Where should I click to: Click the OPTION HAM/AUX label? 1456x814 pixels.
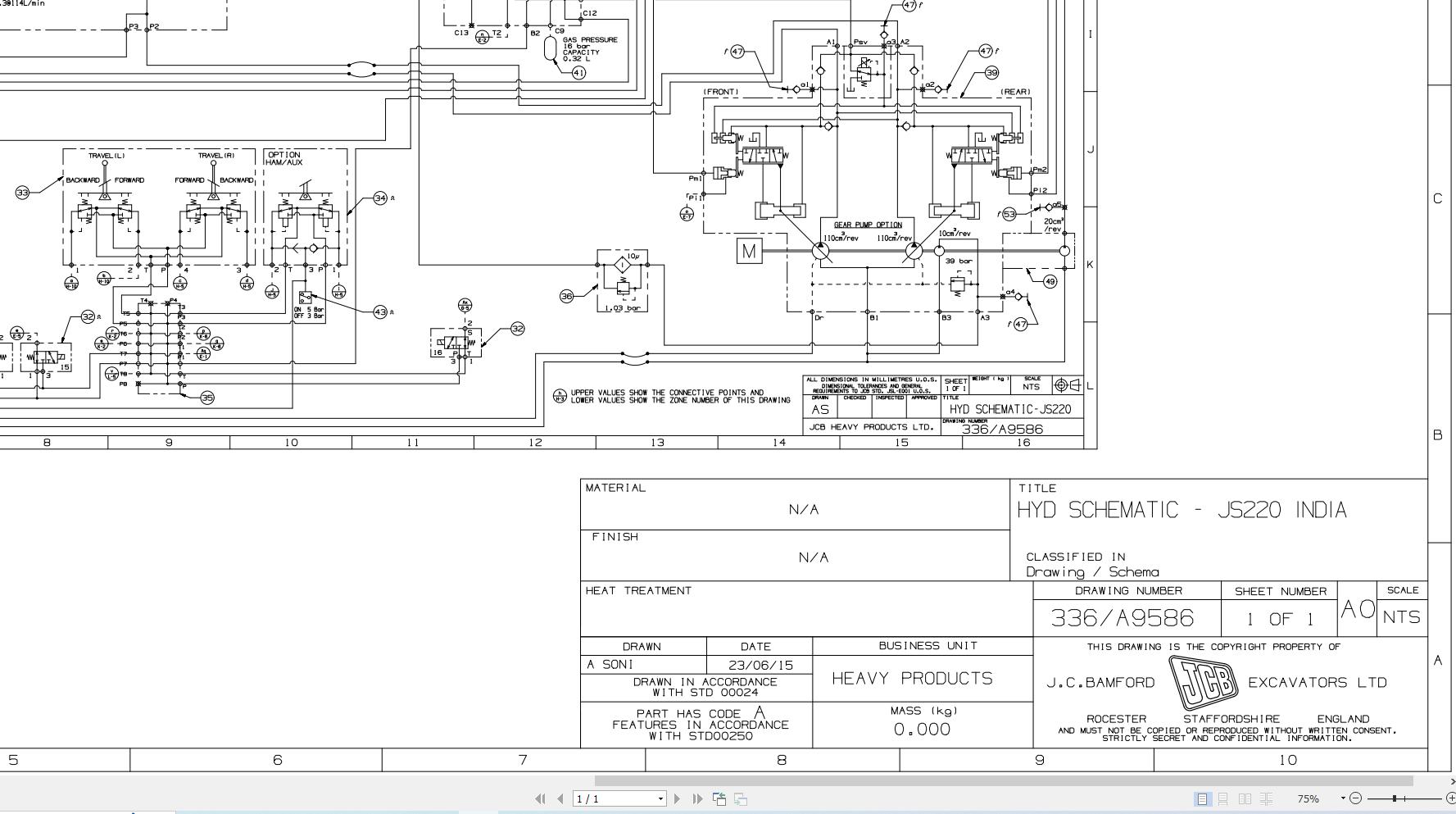[x=284, y=158]
